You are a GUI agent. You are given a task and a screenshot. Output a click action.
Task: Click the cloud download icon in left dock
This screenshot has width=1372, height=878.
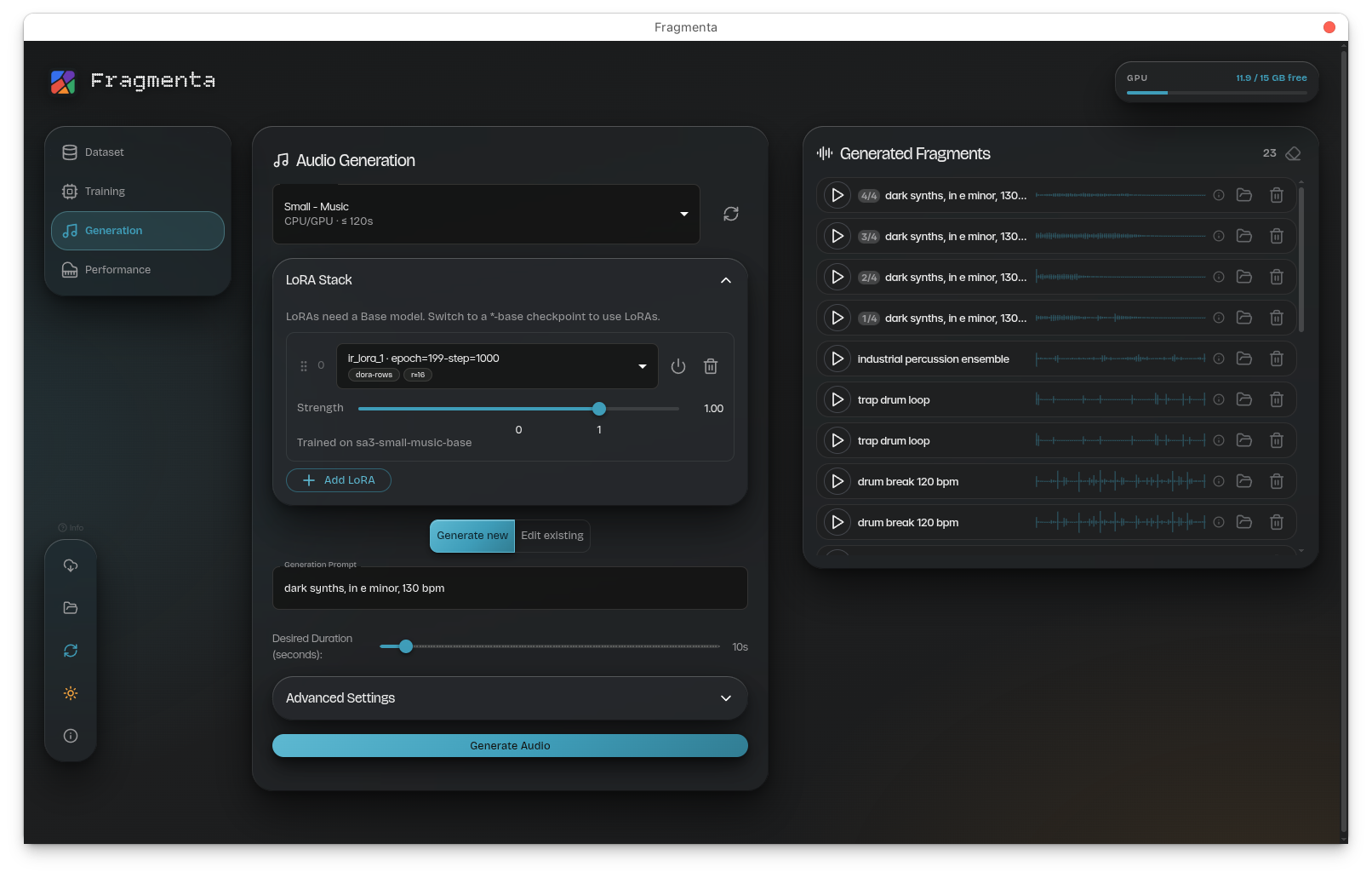(71, 565)
